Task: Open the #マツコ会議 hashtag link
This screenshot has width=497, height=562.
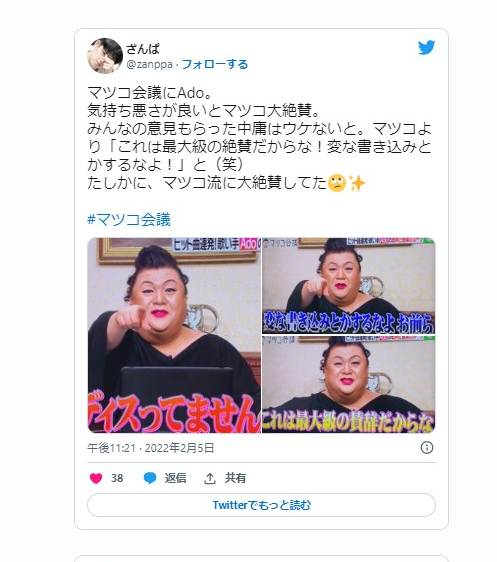Action: 129,219
